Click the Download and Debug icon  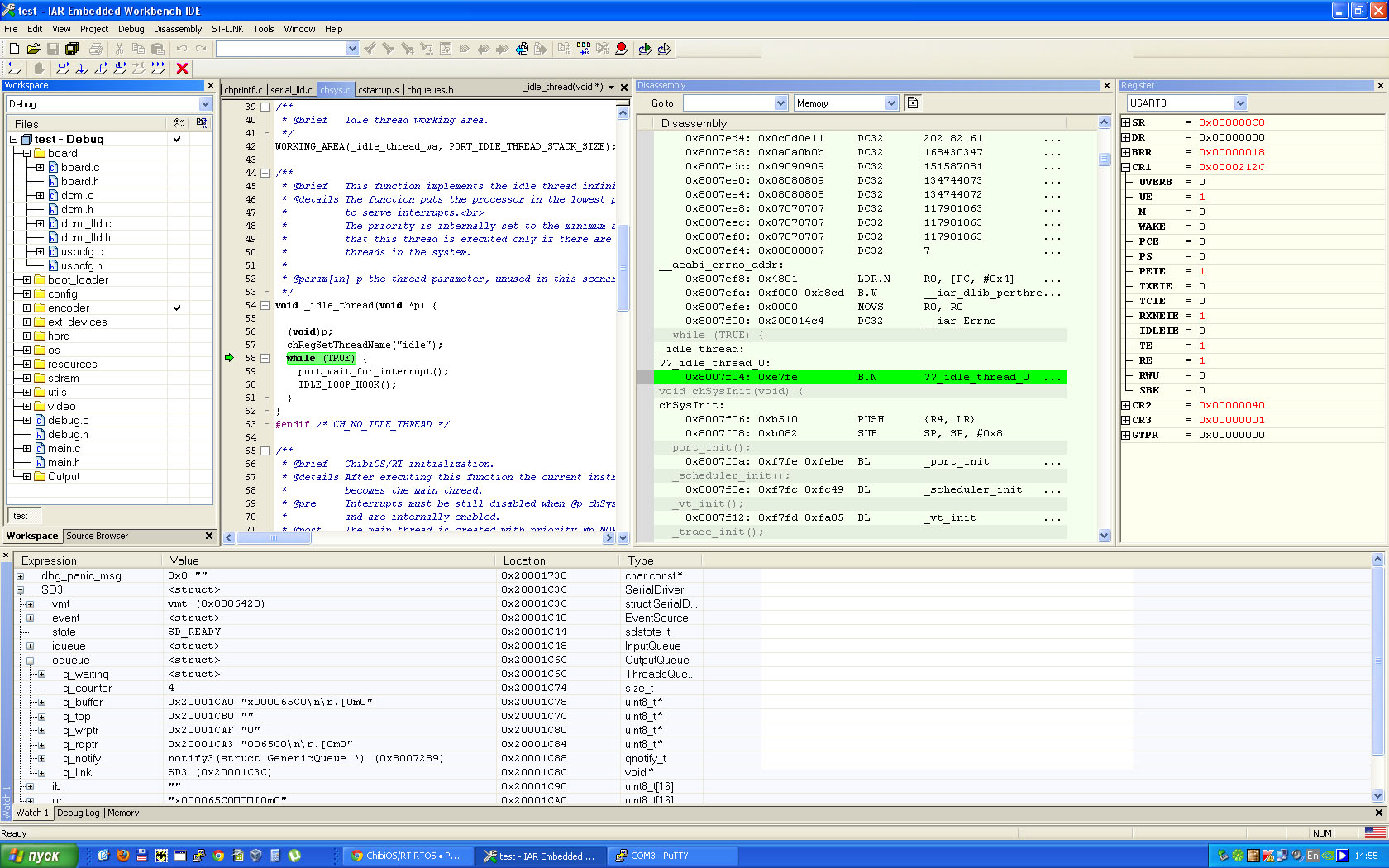pyautogui.click(x=645, y=49)
